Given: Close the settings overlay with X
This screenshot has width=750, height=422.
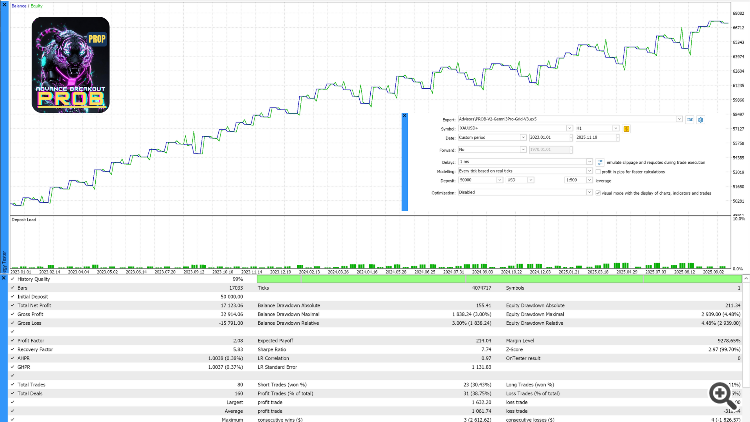Looking at the screenshot, I should [x=405, y=116].
